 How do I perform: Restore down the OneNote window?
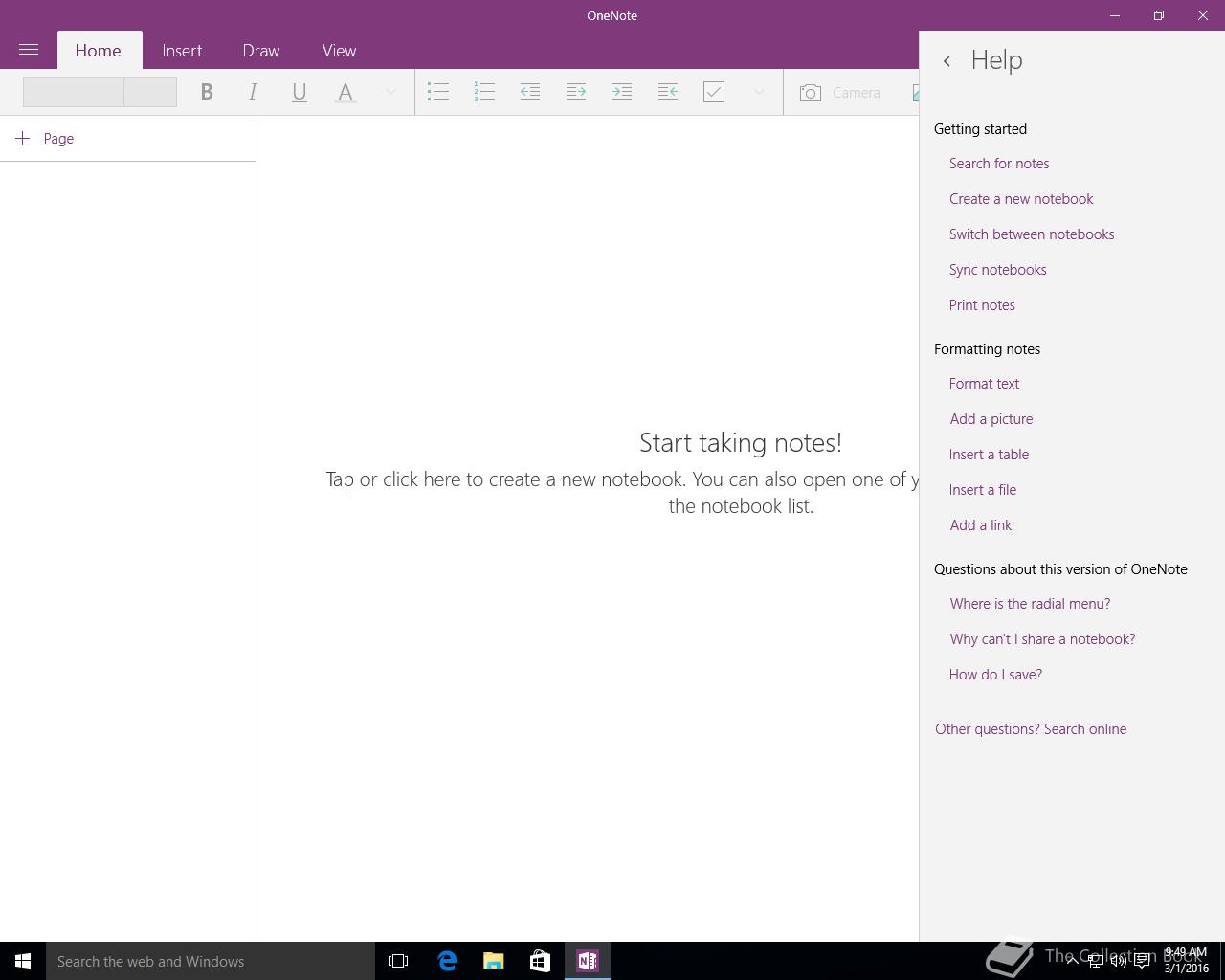(x=1159, y=15)
